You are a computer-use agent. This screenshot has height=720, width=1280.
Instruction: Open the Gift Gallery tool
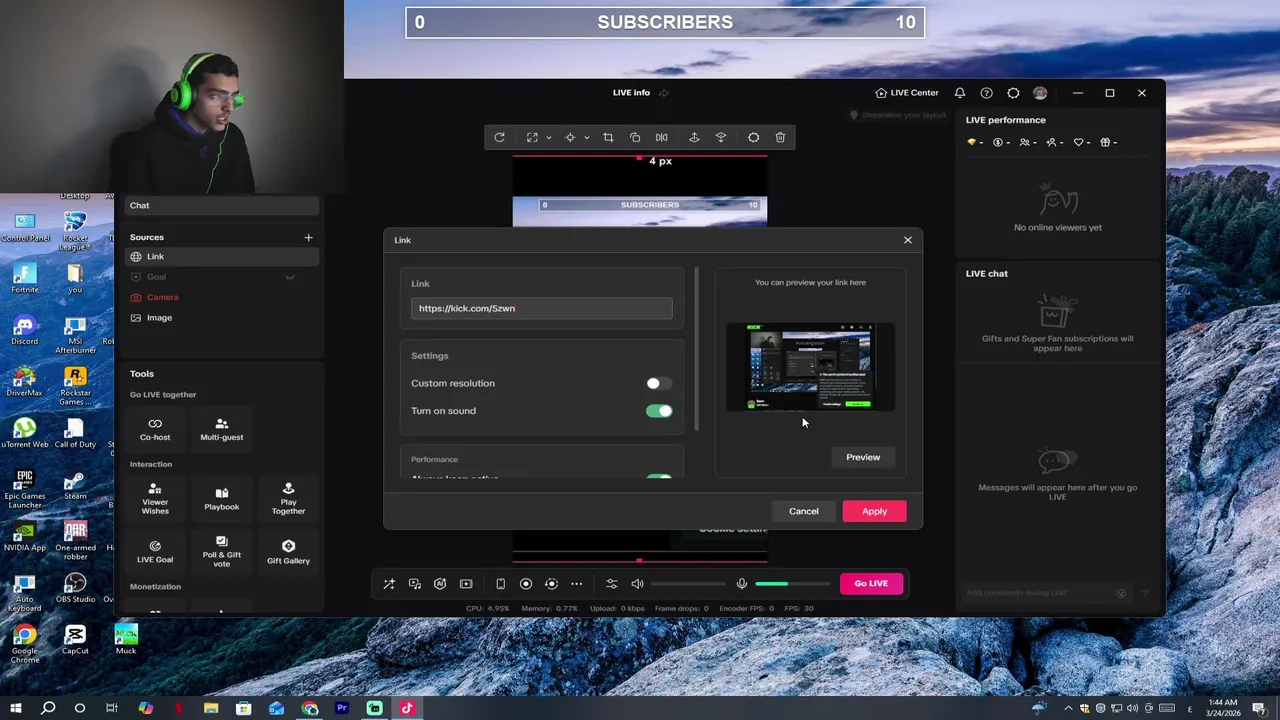[x=288, y=552]
